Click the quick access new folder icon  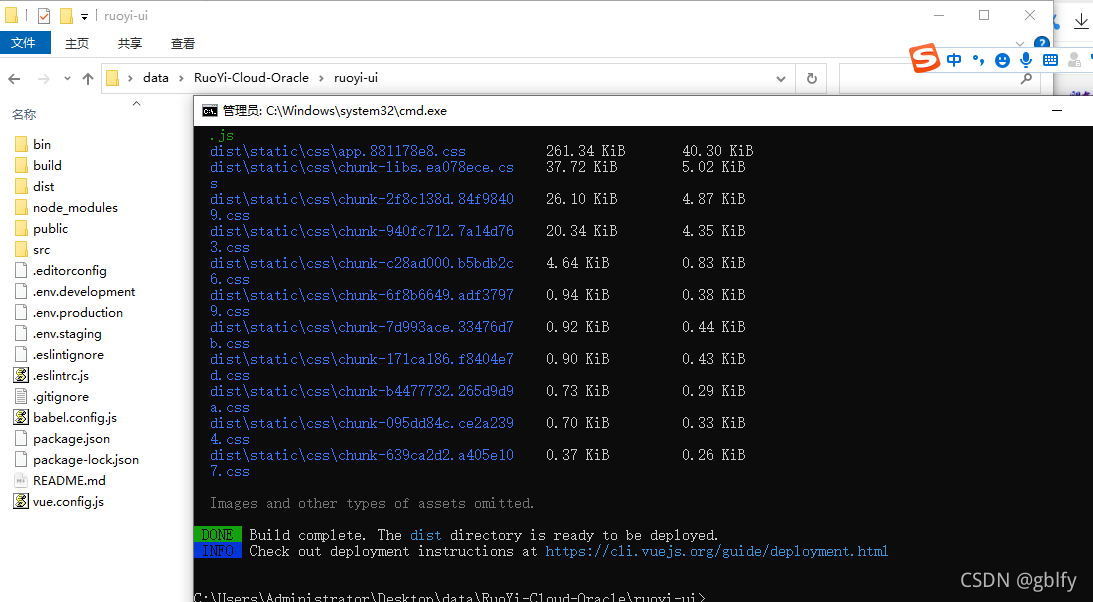tap(66, 15)
